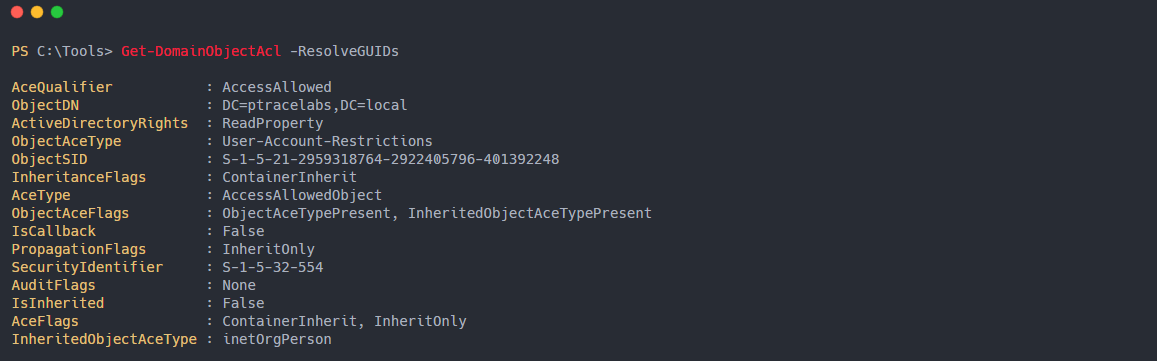The height and width of the screenshot is (361, 1157).
Task: Click the inetOrgPerson value
Action: [277, 340]
